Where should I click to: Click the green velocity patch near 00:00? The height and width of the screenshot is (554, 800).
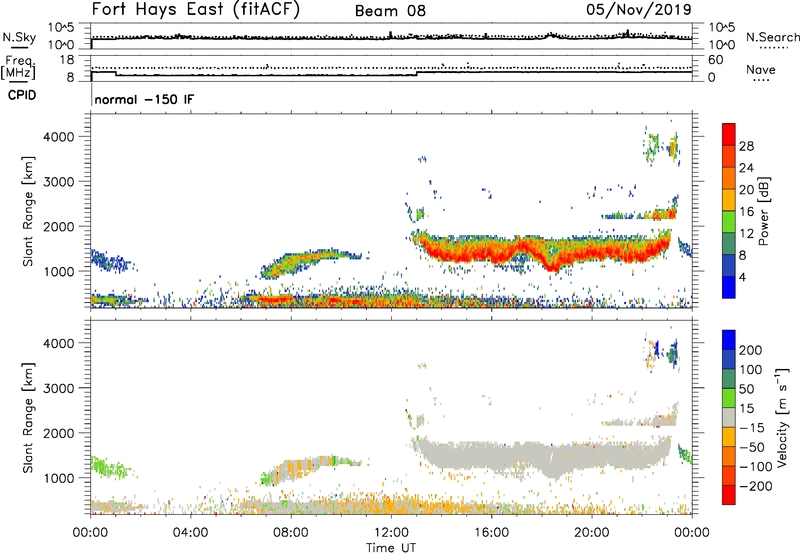pyautogui.click(x=111, y=467)
